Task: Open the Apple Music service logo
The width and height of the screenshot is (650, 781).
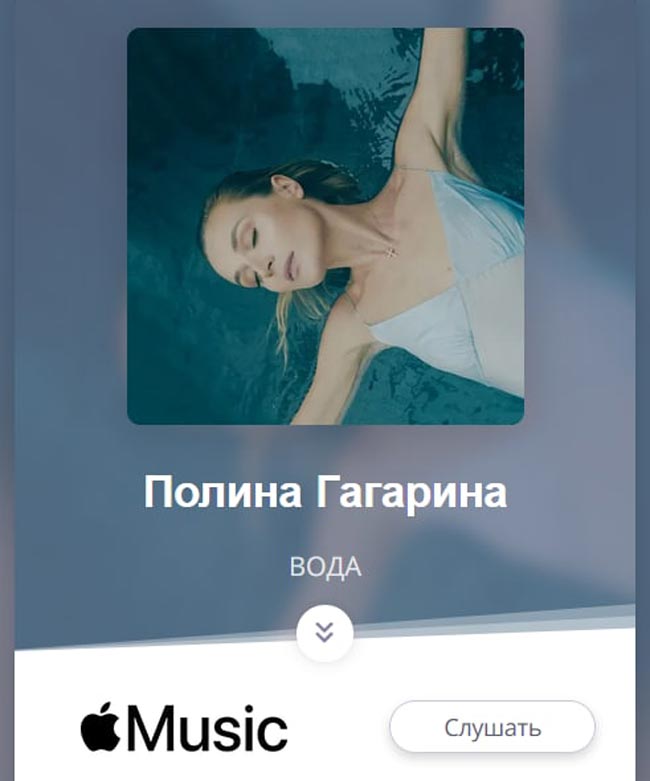Action: click(184, 727)
